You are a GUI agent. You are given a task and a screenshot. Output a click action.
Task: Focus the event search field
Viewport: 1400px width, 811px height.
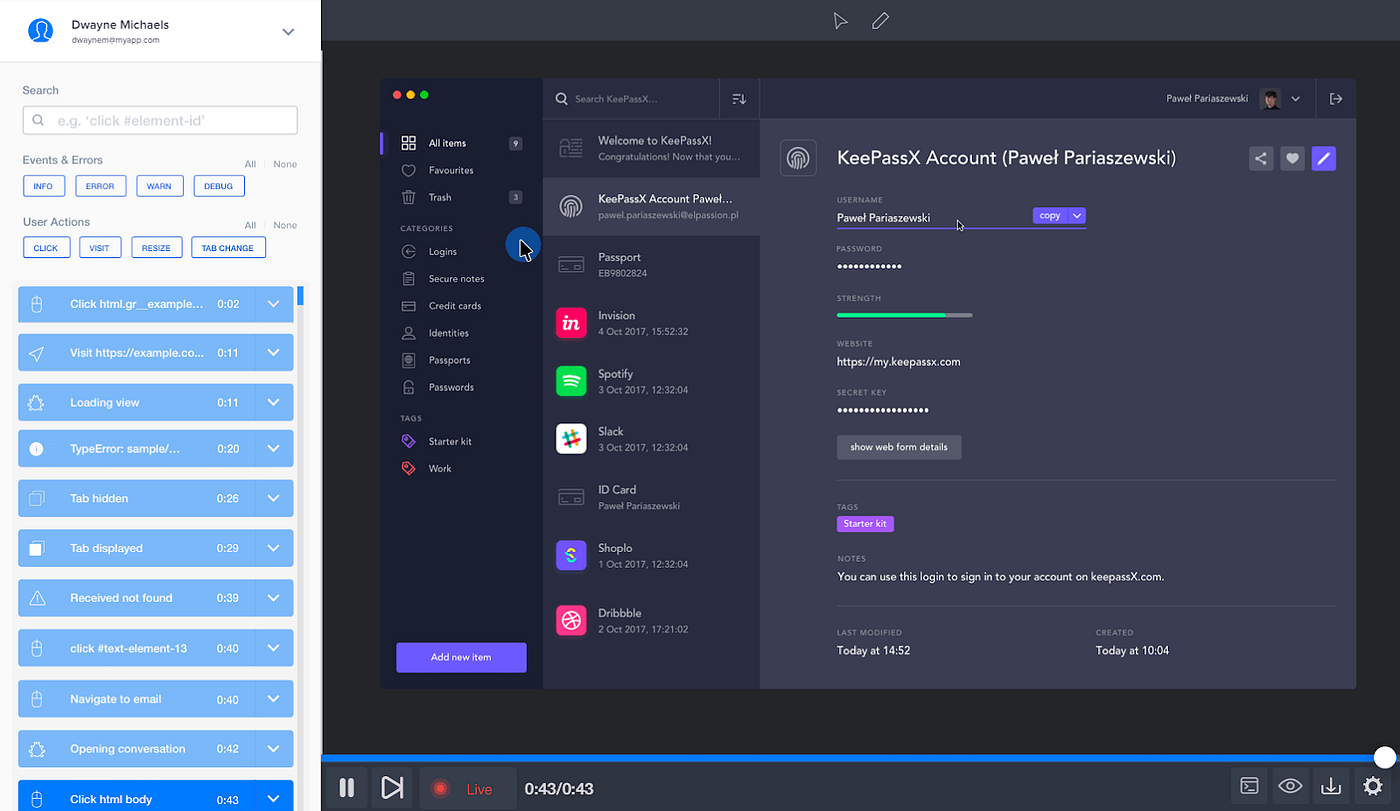[160, 120]
